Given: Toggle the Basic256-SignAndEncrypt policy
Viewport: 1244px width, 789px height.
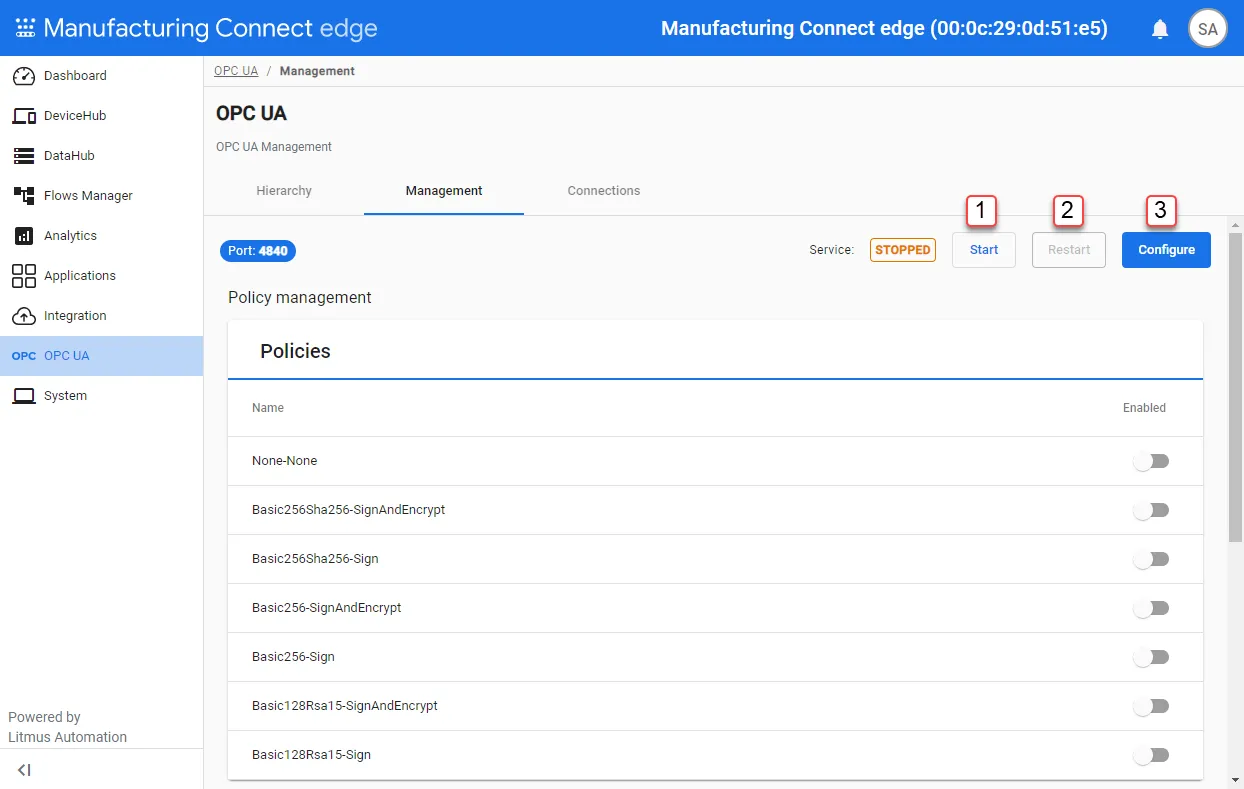Looking at the screenshot, I should point(1151,608).
